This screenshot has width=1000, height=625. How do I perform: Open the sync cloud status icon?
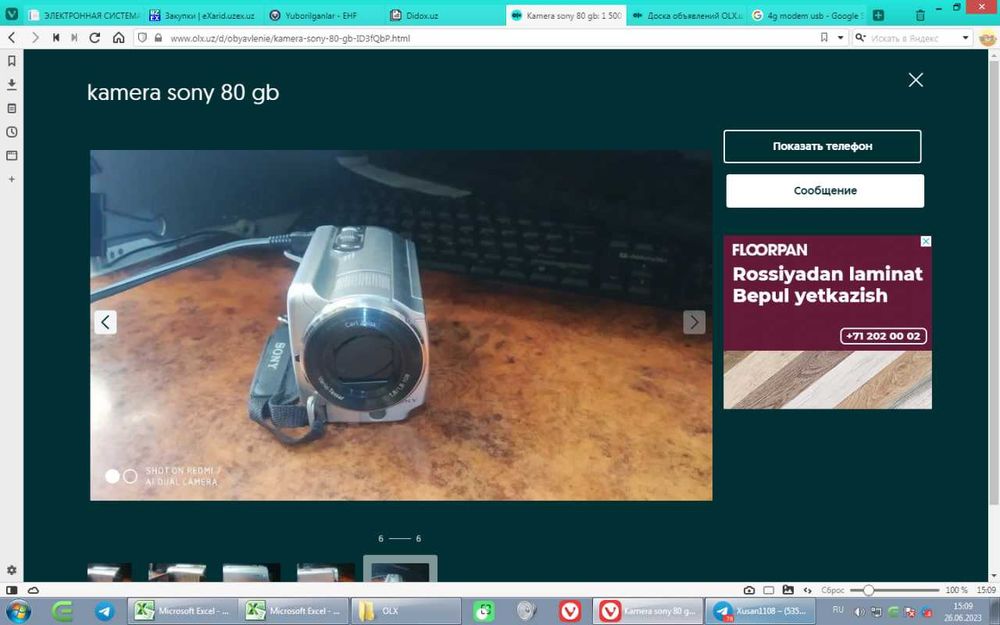coord(33,590)
